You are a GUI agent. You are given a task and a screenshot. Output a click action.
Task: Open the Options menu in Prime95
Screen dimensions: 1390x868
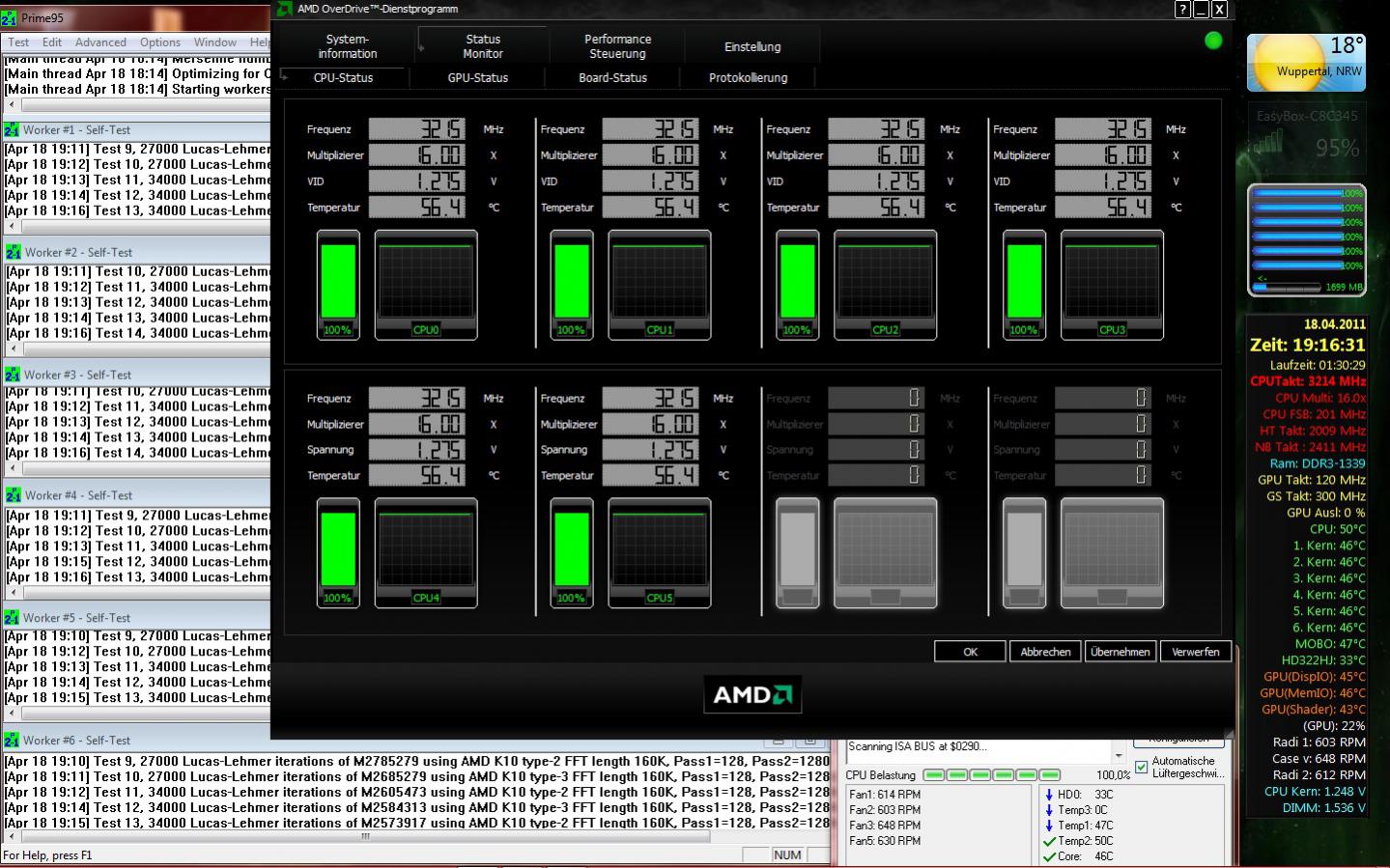tap(160, 42)
